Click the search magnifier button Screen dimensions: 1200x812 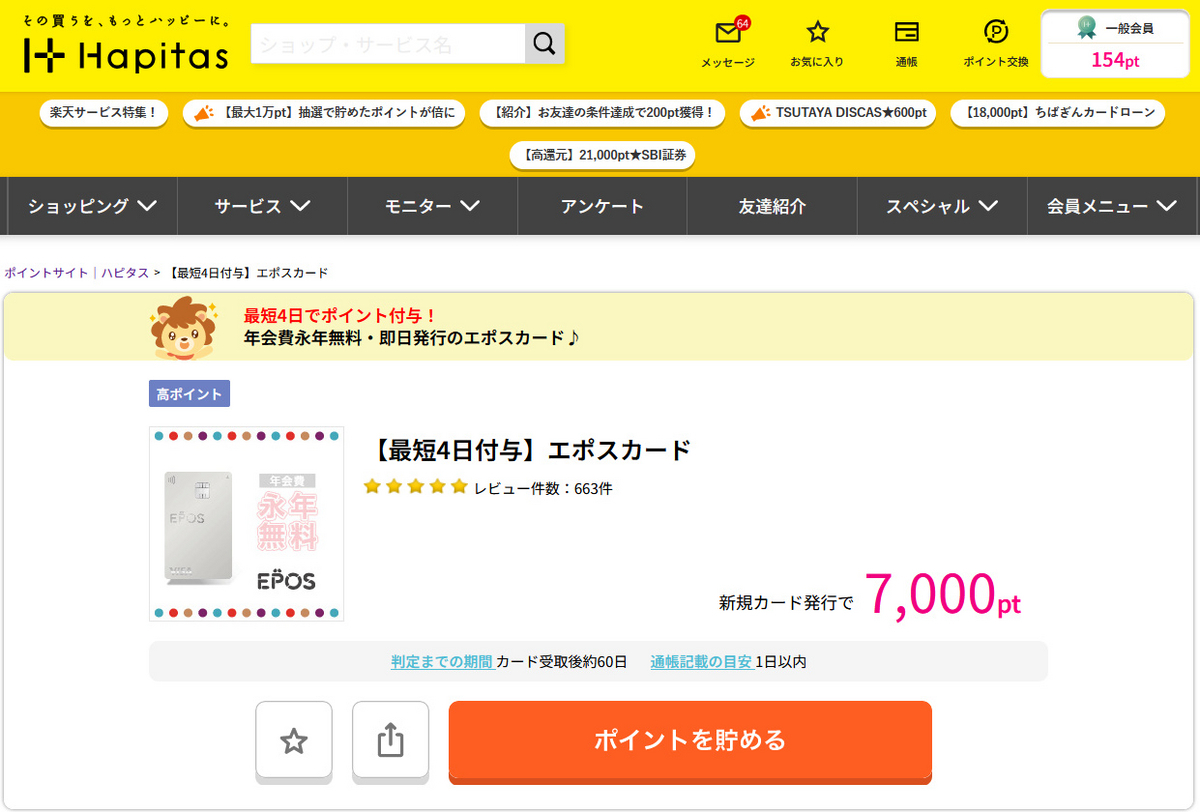tap(544, 44)
